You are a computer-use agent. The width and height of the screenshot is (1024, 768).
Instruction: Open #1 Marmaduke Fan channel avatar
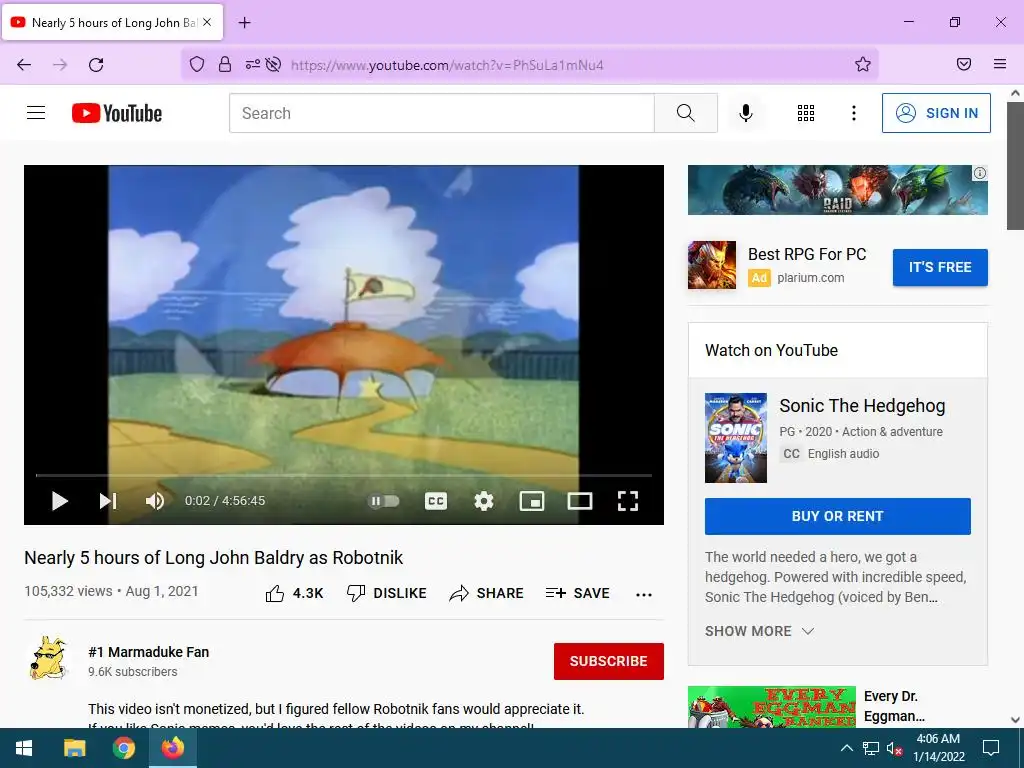point(48,658)
